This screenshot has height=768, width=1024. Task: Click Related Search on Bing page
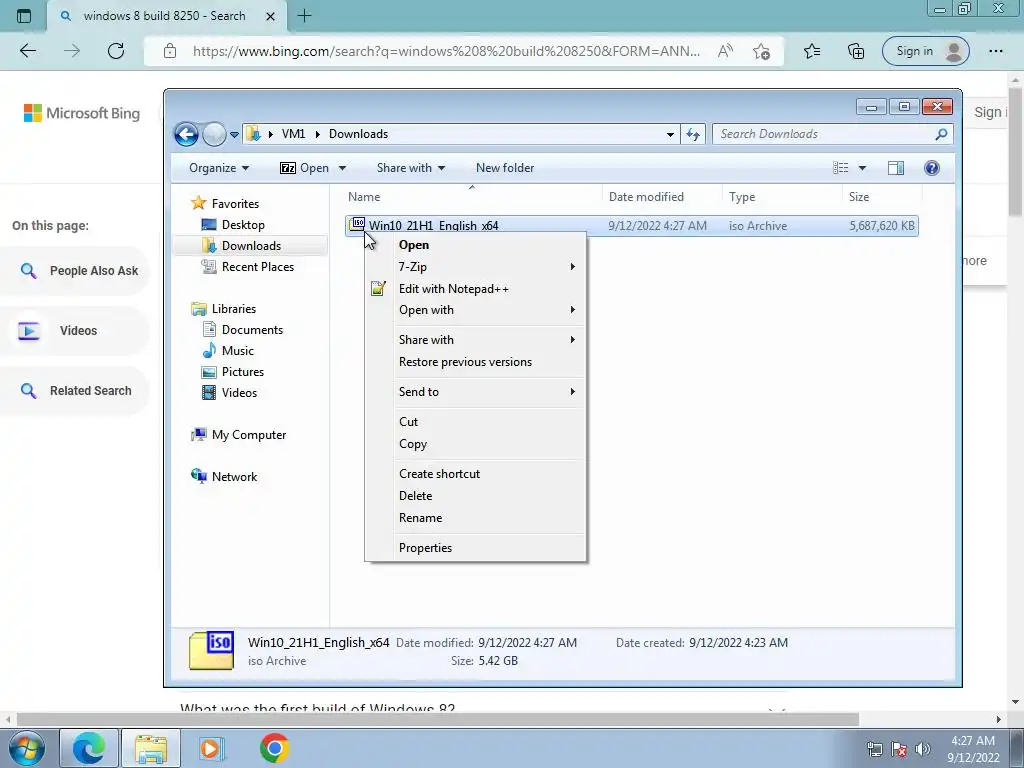(x=75, y=391)
